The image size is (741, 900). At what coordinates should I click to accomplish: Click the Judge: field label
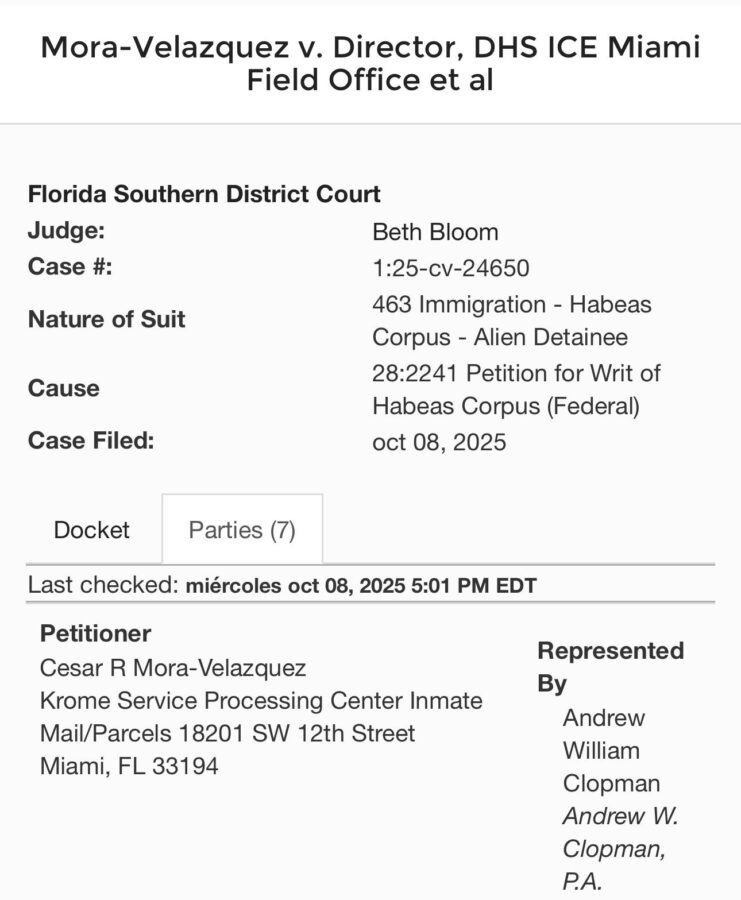tap(66, 232)
